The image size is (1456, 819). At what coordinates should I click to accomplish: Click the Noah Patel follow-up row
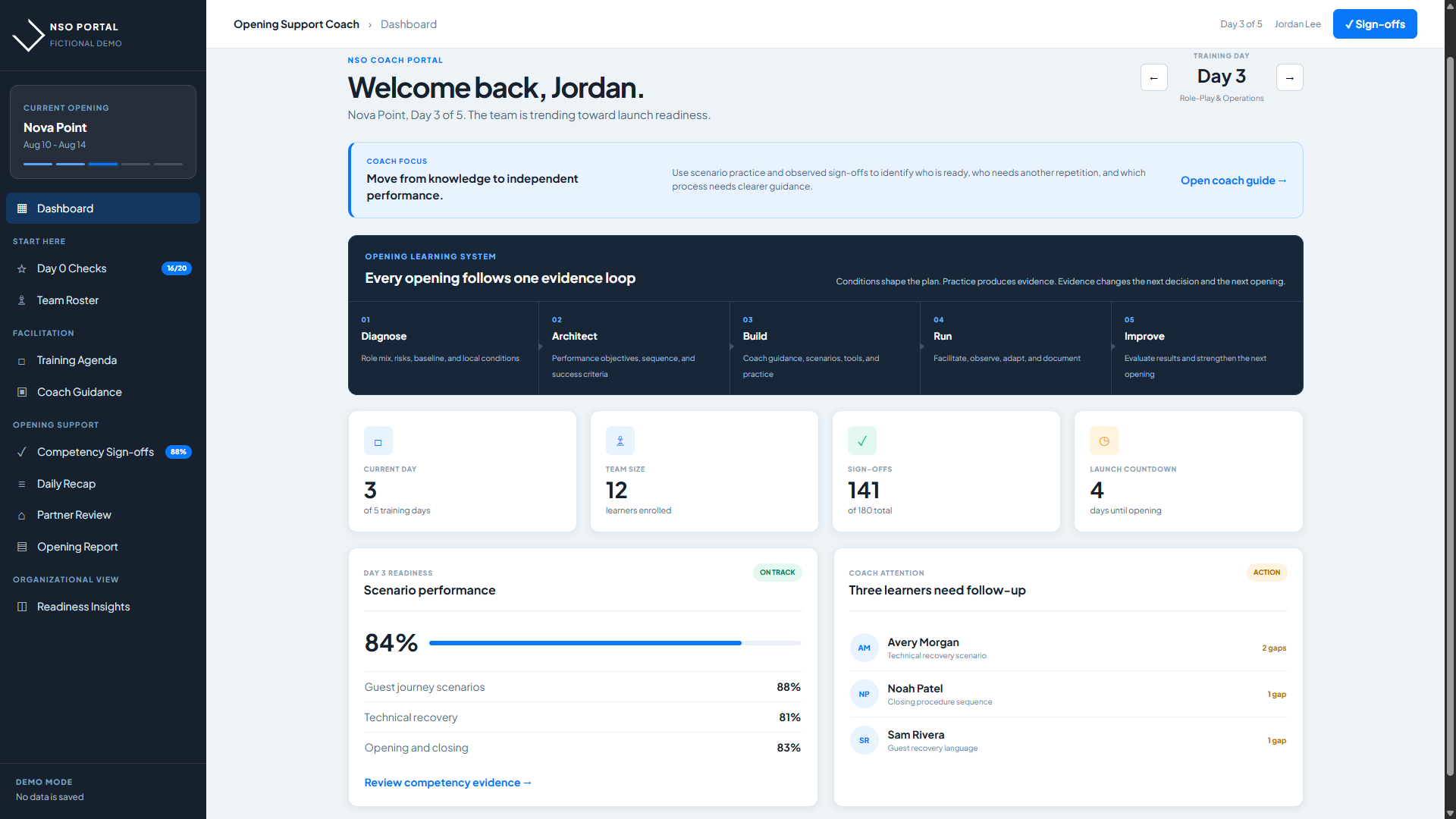[1068, 695]
